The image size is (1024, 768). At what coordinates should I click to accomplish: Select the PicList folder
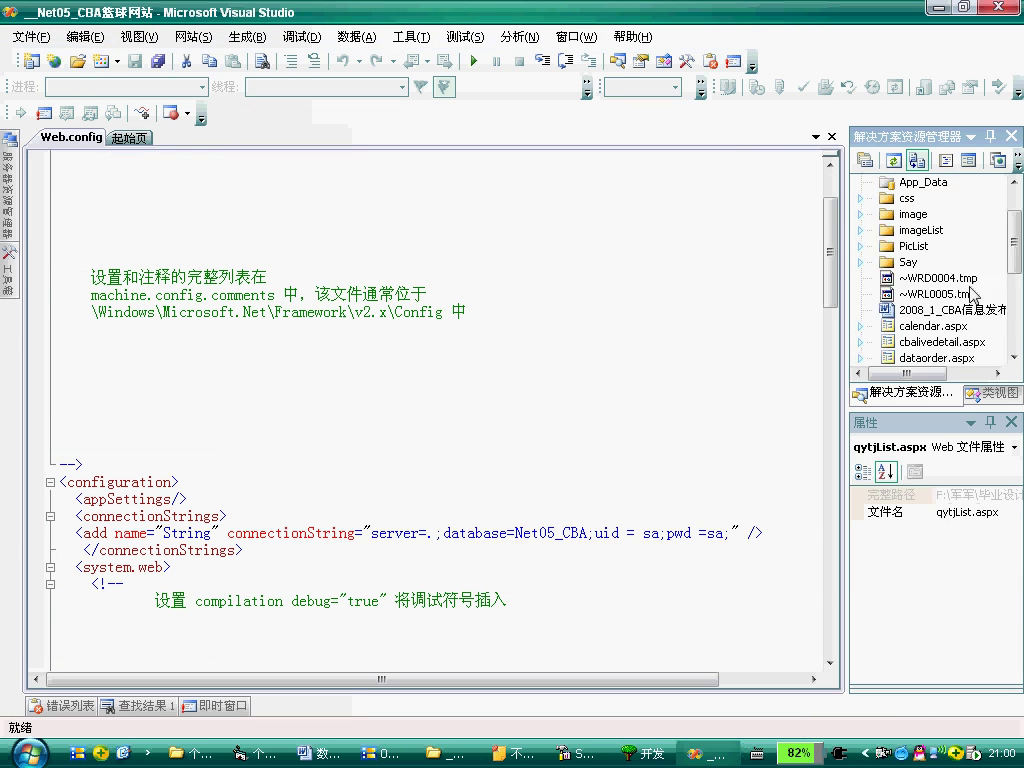913,246
